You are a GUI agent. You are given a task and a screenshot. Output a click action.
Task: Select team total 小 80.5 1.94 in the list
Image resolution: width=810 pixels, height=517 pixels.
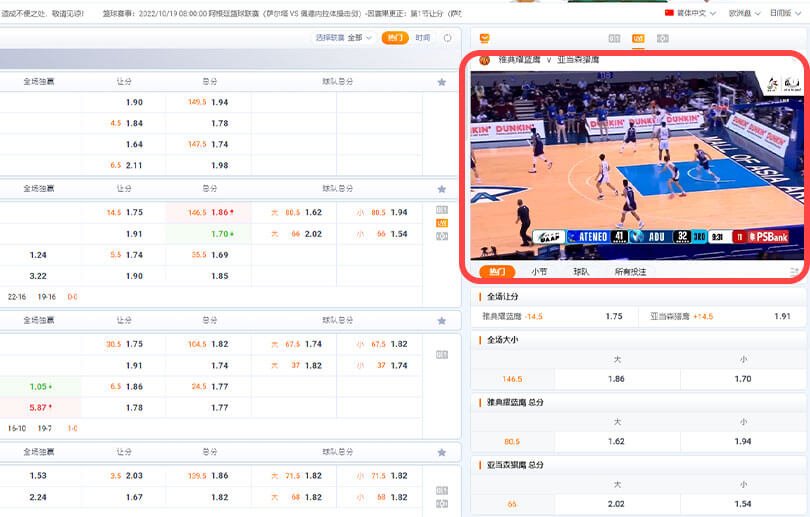(x=380, y=212)
